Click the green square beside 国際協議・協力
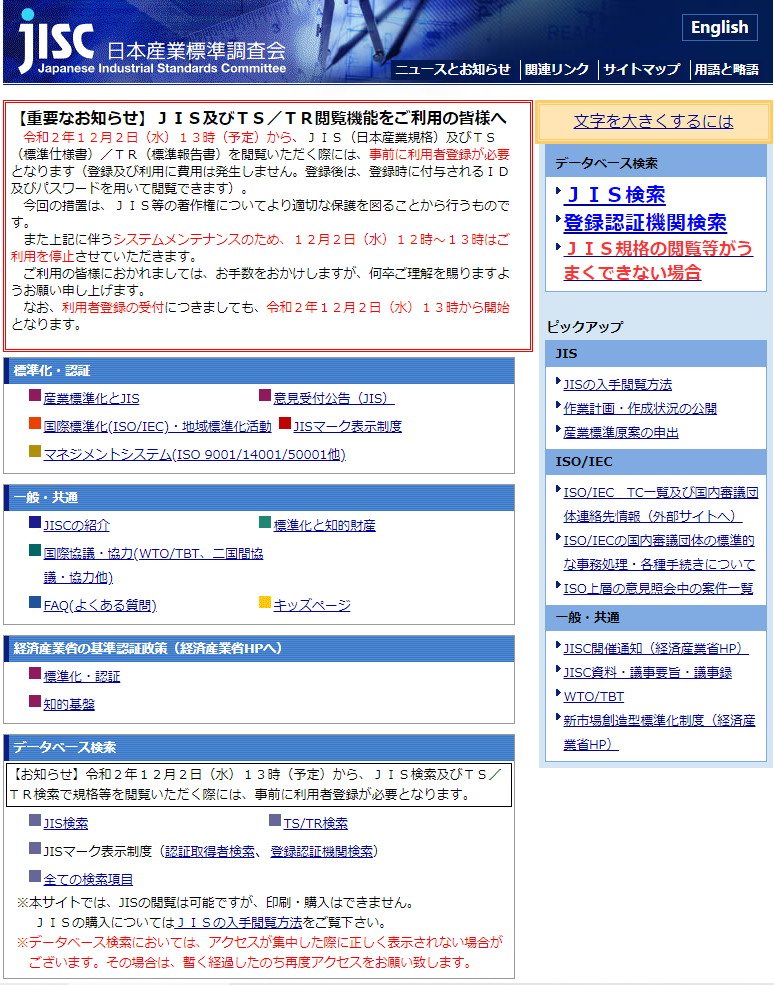The height and width of the screenshot is (985, 774). tap(35, 550)
